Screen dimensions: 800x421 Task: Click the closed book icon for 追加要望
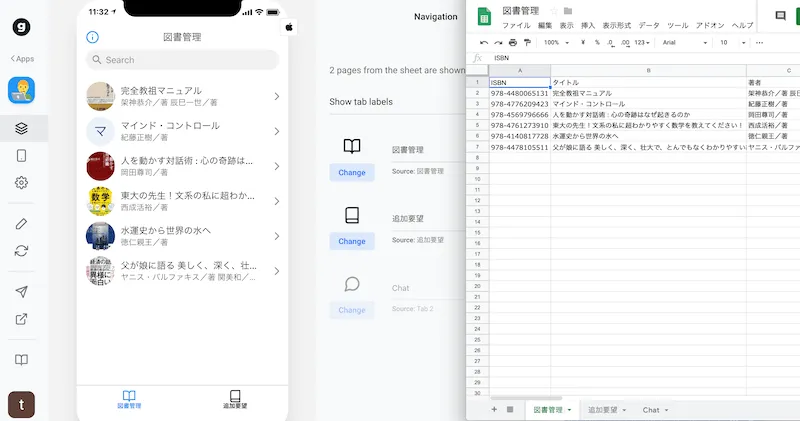[x=352, y=215]
